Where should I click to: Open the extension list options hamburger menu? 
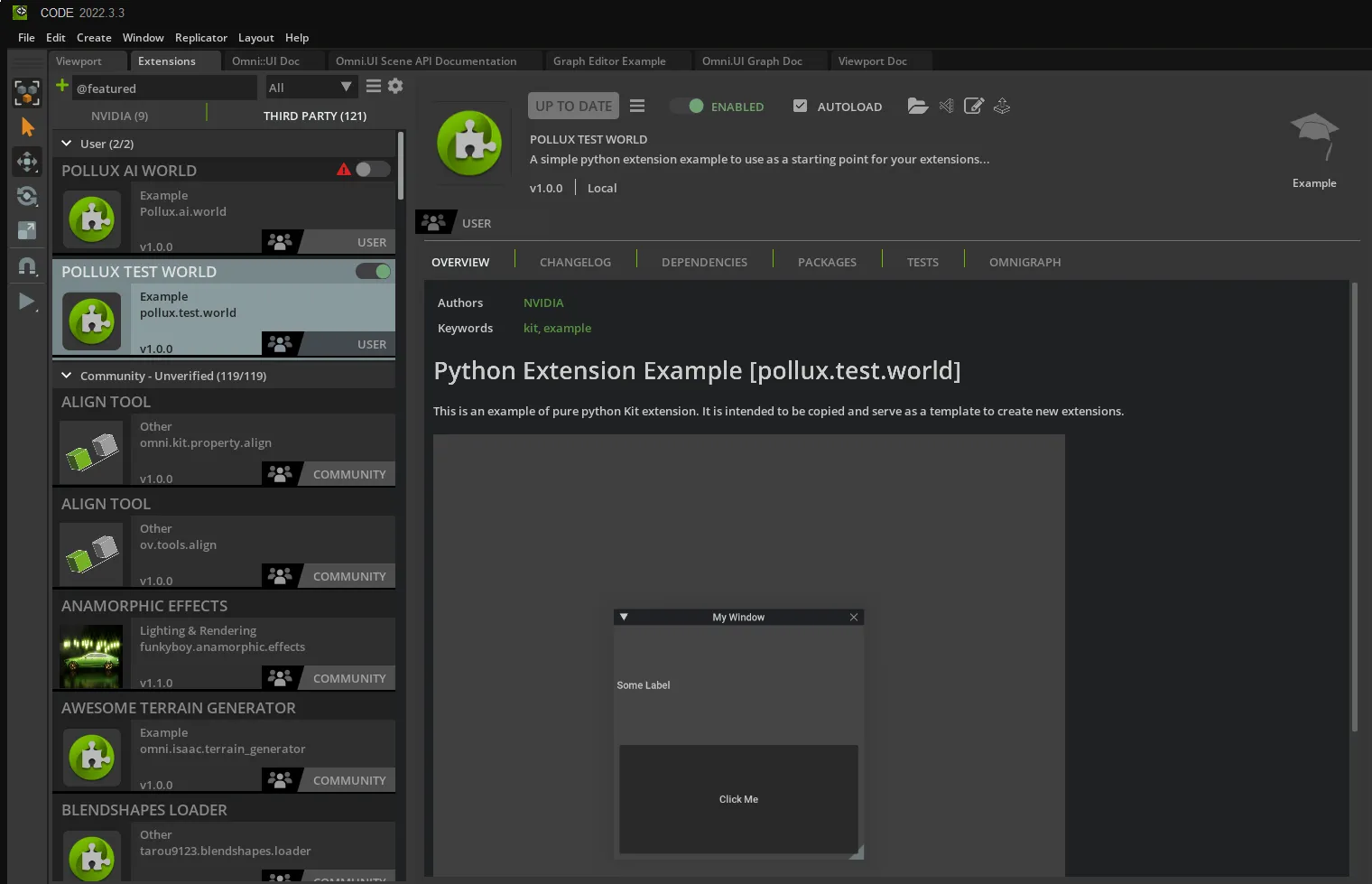[373, 86]
